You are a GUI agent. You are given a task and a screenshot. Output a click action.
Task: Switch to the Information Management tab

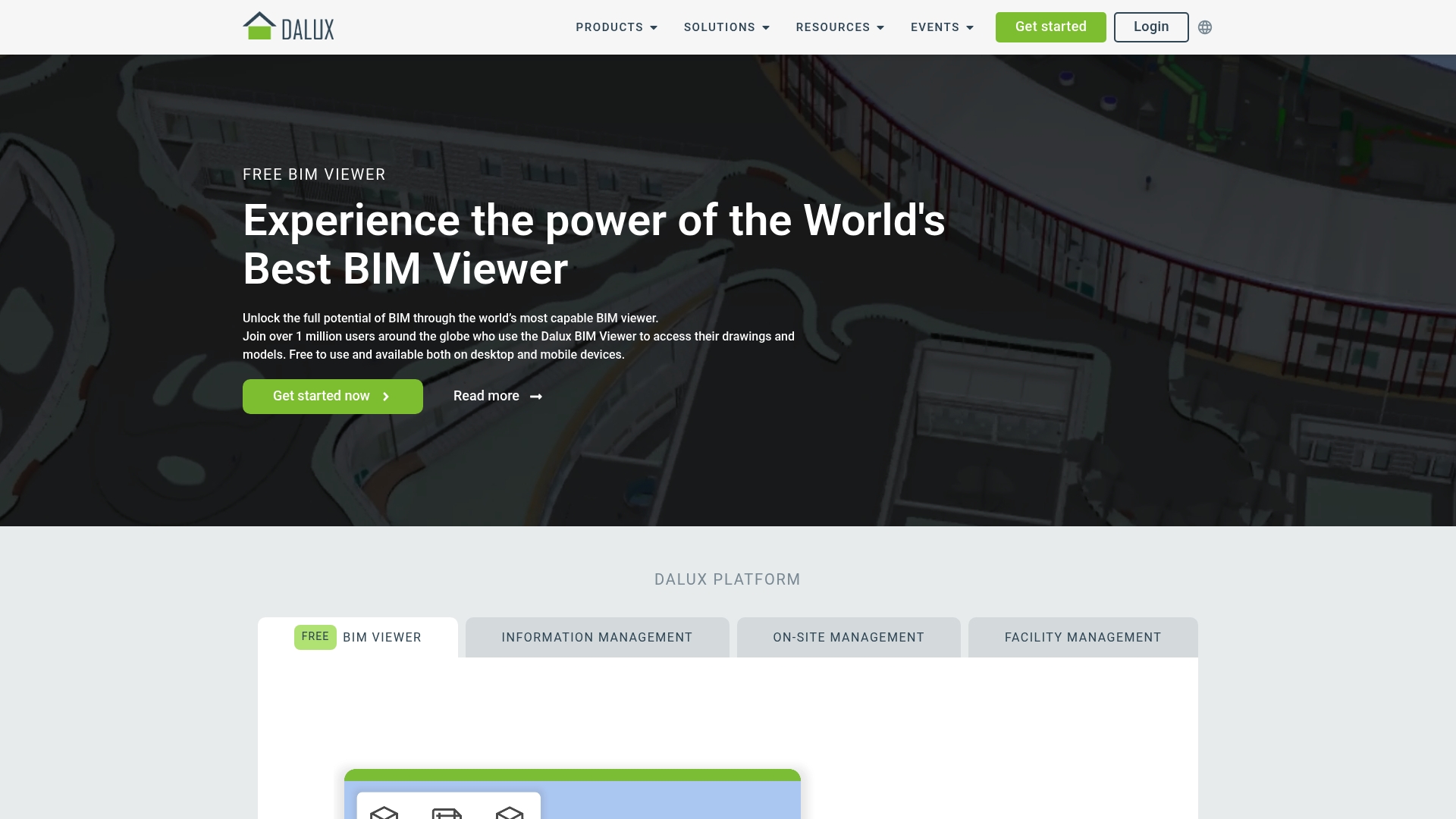pos(598,637)
